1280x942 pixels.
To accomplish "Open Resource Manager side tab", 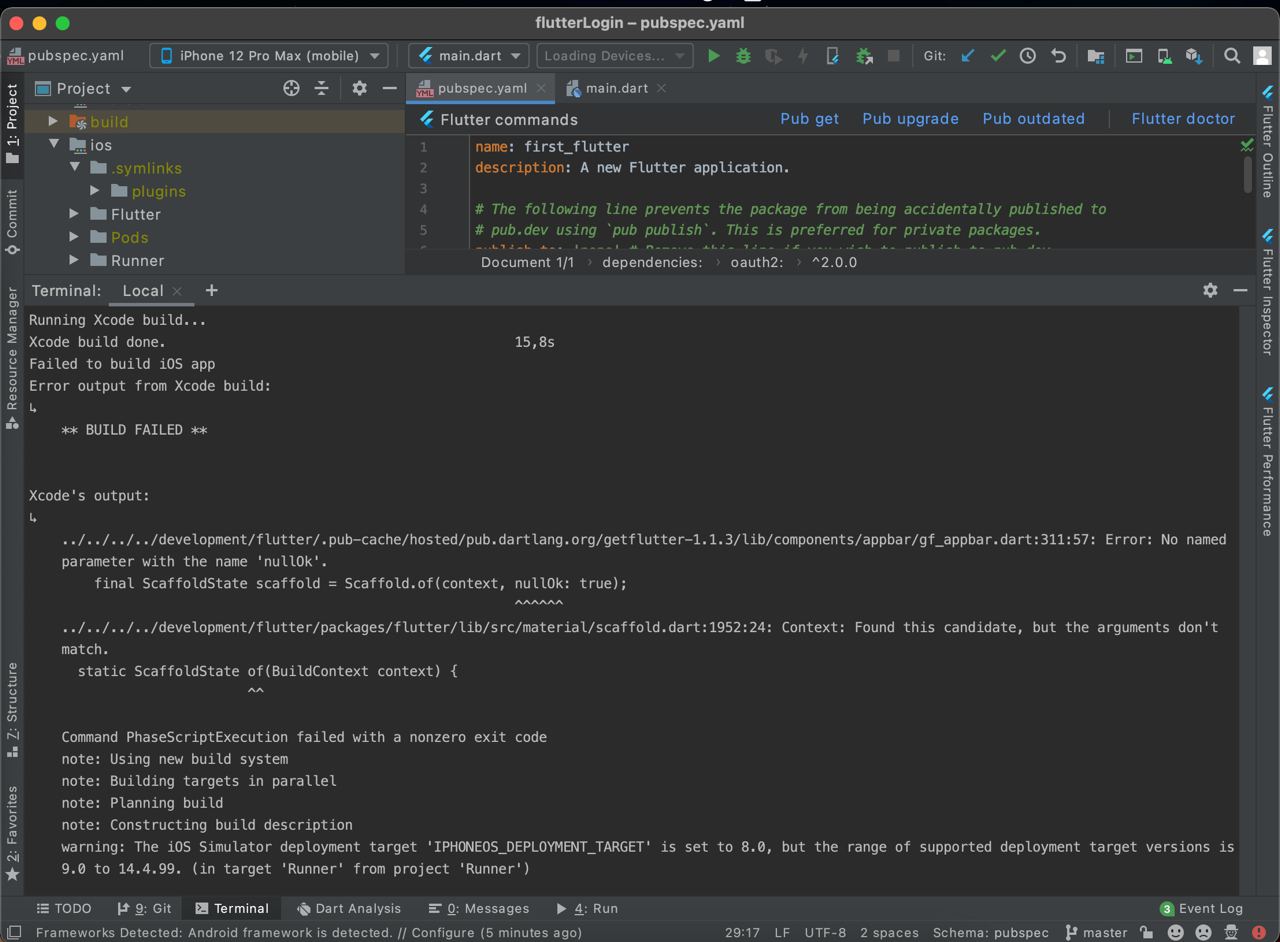I will coord(12,358).
